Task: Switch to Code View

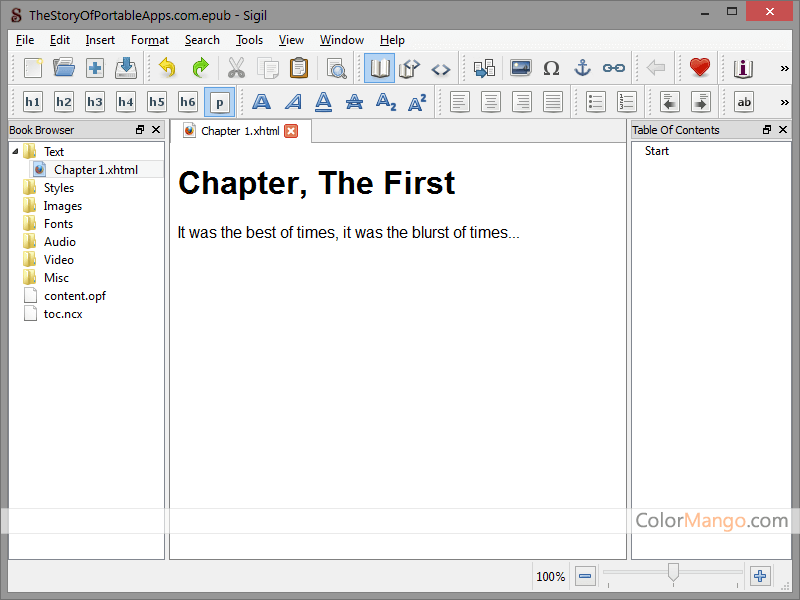Action: (x=441, y=68)
